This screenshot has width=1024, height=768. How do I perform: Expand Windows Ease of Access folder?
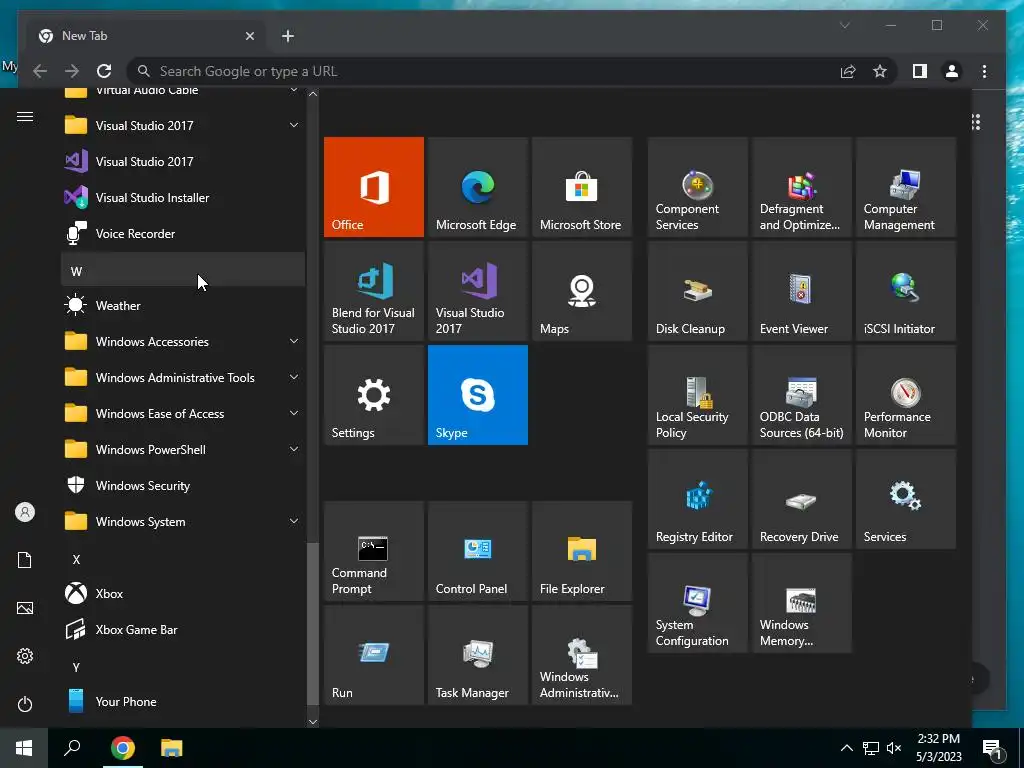tap(183, 413)
